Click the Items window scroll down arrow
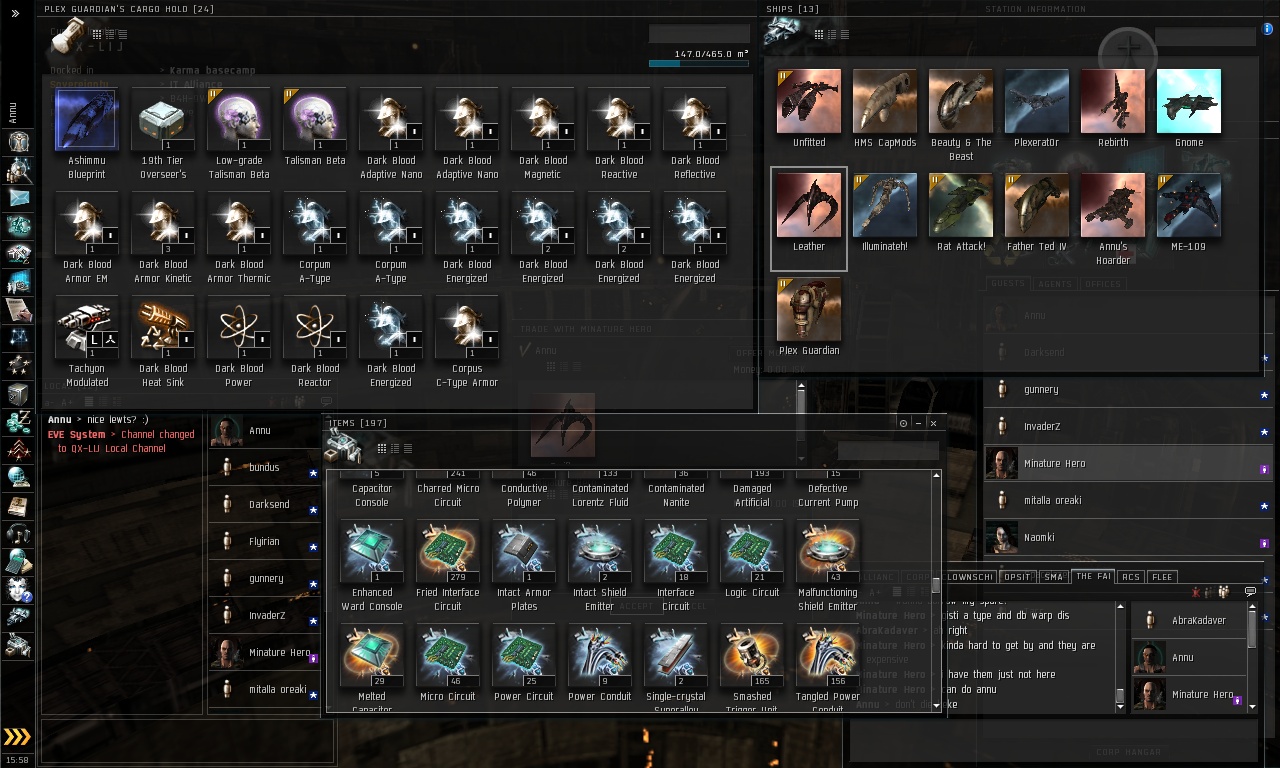This screenshot has width=1280, height=768. pyautogui.click(x=937, y=705)
